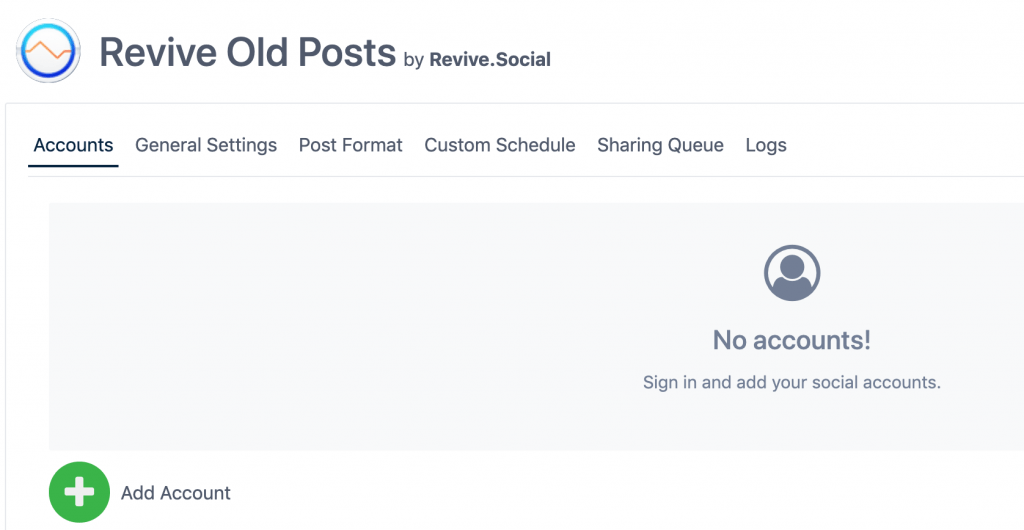Click the gray user avatar placeholder icon
Viewport: 1024px width, 530px height.
click(x=792, y=273)
